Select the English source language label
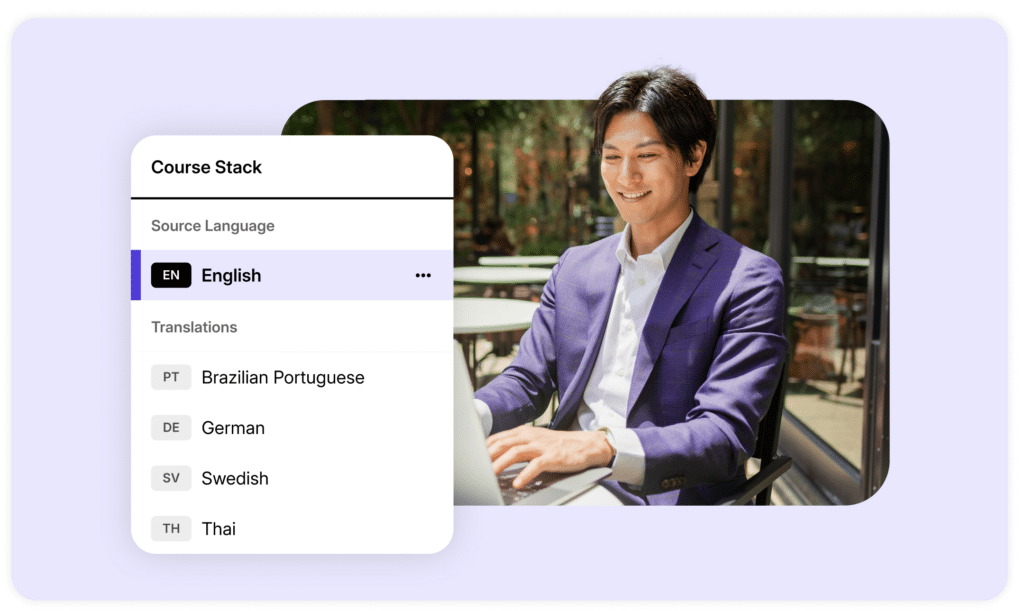Viewport: 1024px width, 611px height. tap(231, 276)
